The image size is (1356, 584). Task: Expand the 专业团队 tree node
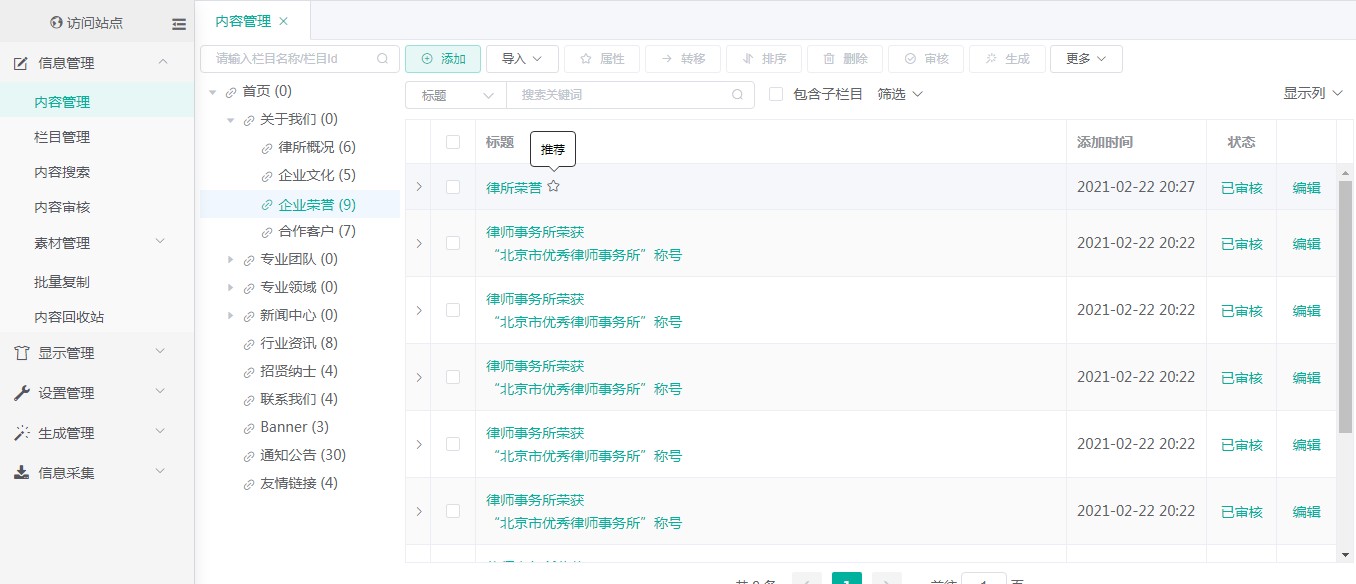(x=231, y=259)
